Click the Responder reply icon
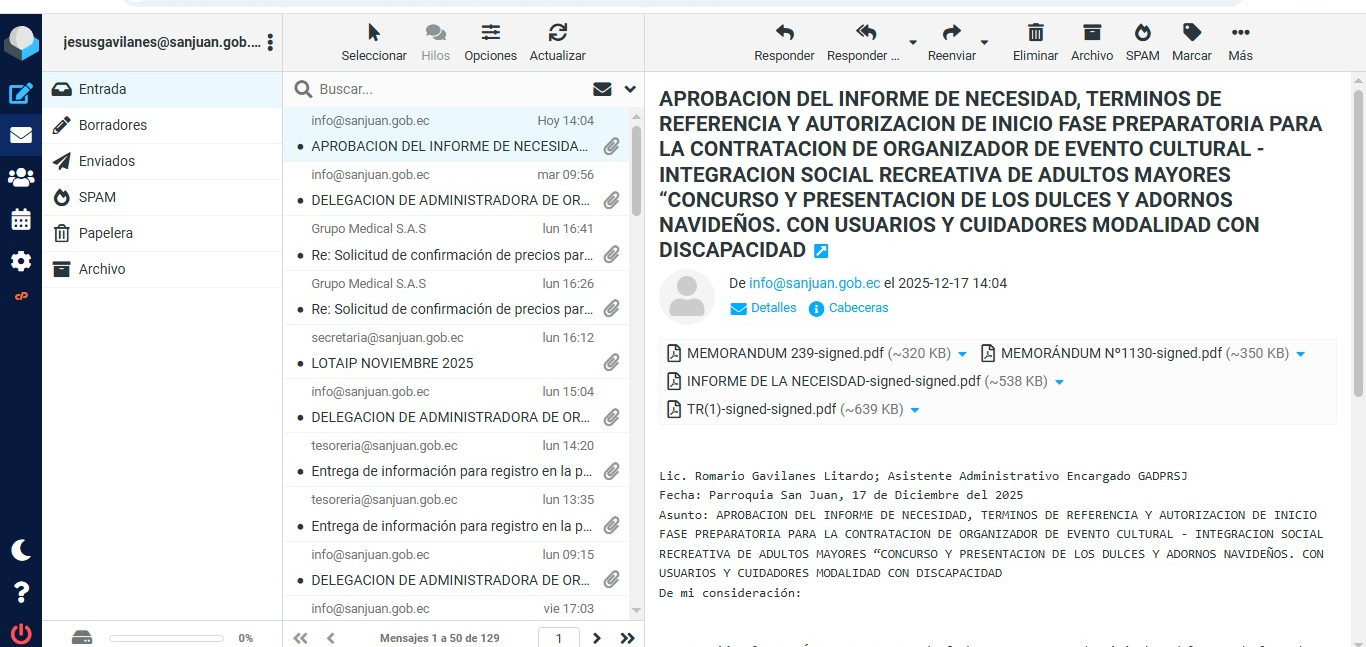Viewport: 1366px width, 647px height. [784, 42]
